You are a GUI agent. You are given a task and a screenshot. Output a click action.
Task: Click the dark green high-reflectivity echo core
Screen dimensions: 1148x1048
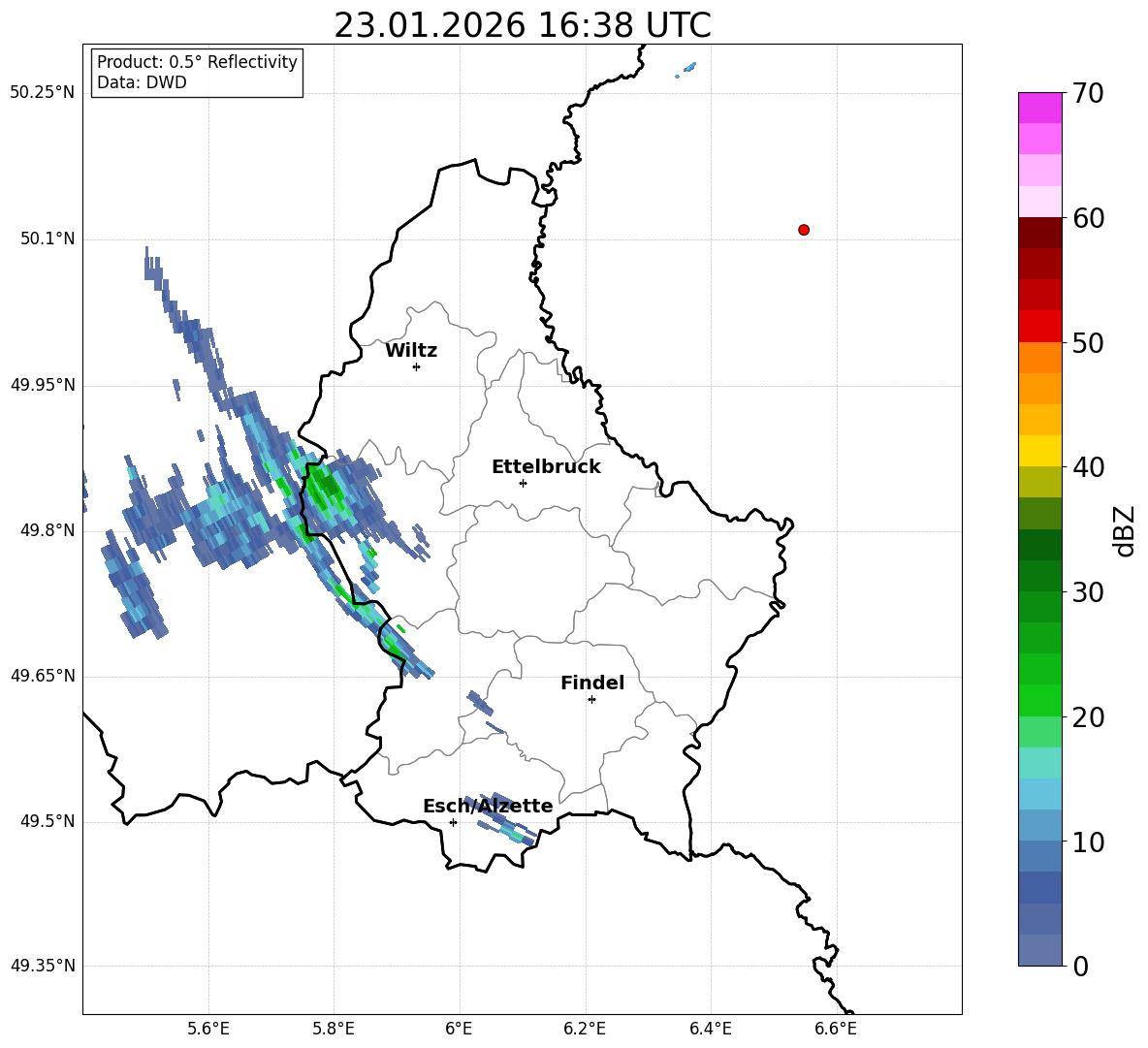[325, 487]
